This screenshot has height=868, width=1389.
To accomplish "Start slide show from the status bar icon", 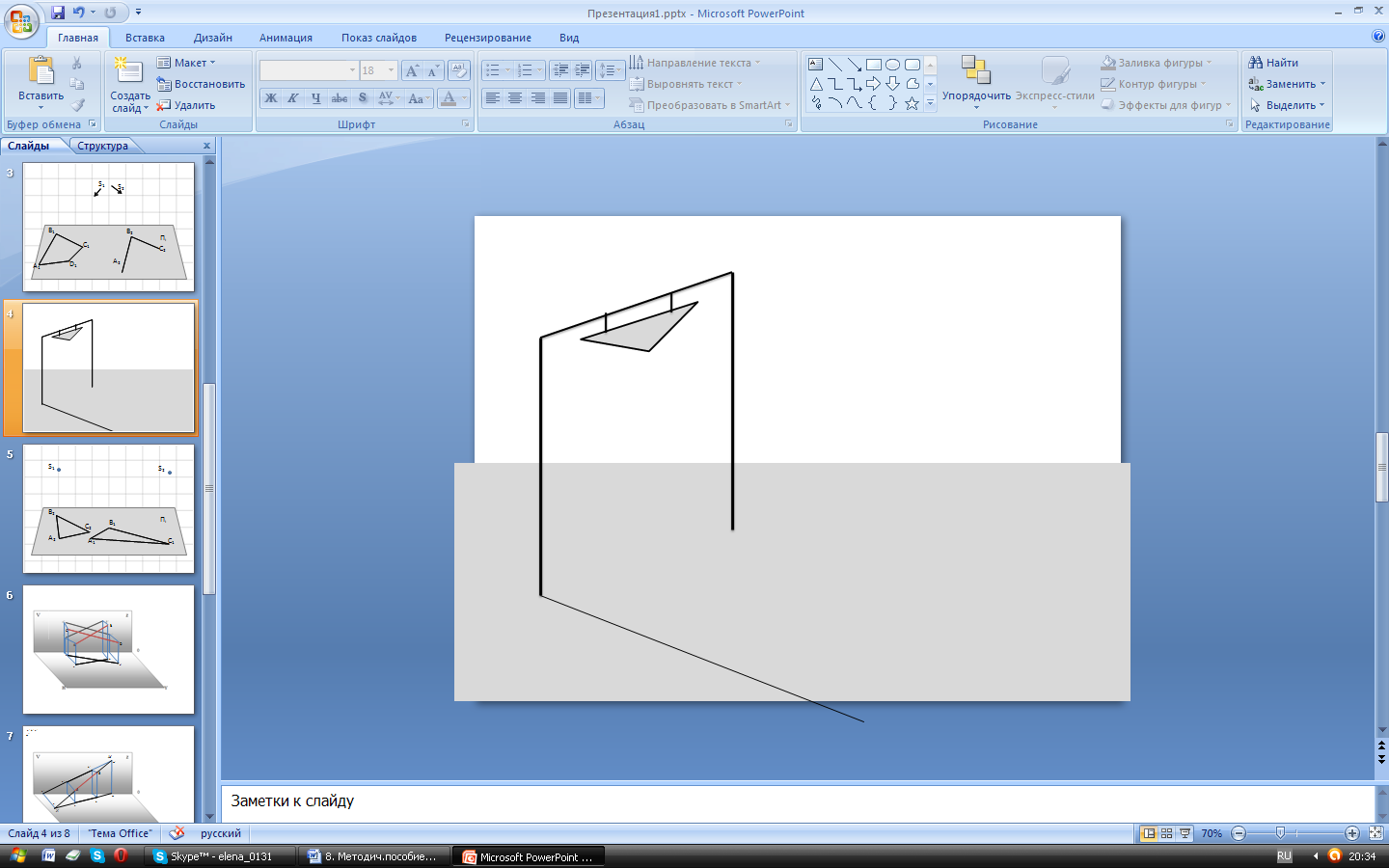I will coord(1185,833).
